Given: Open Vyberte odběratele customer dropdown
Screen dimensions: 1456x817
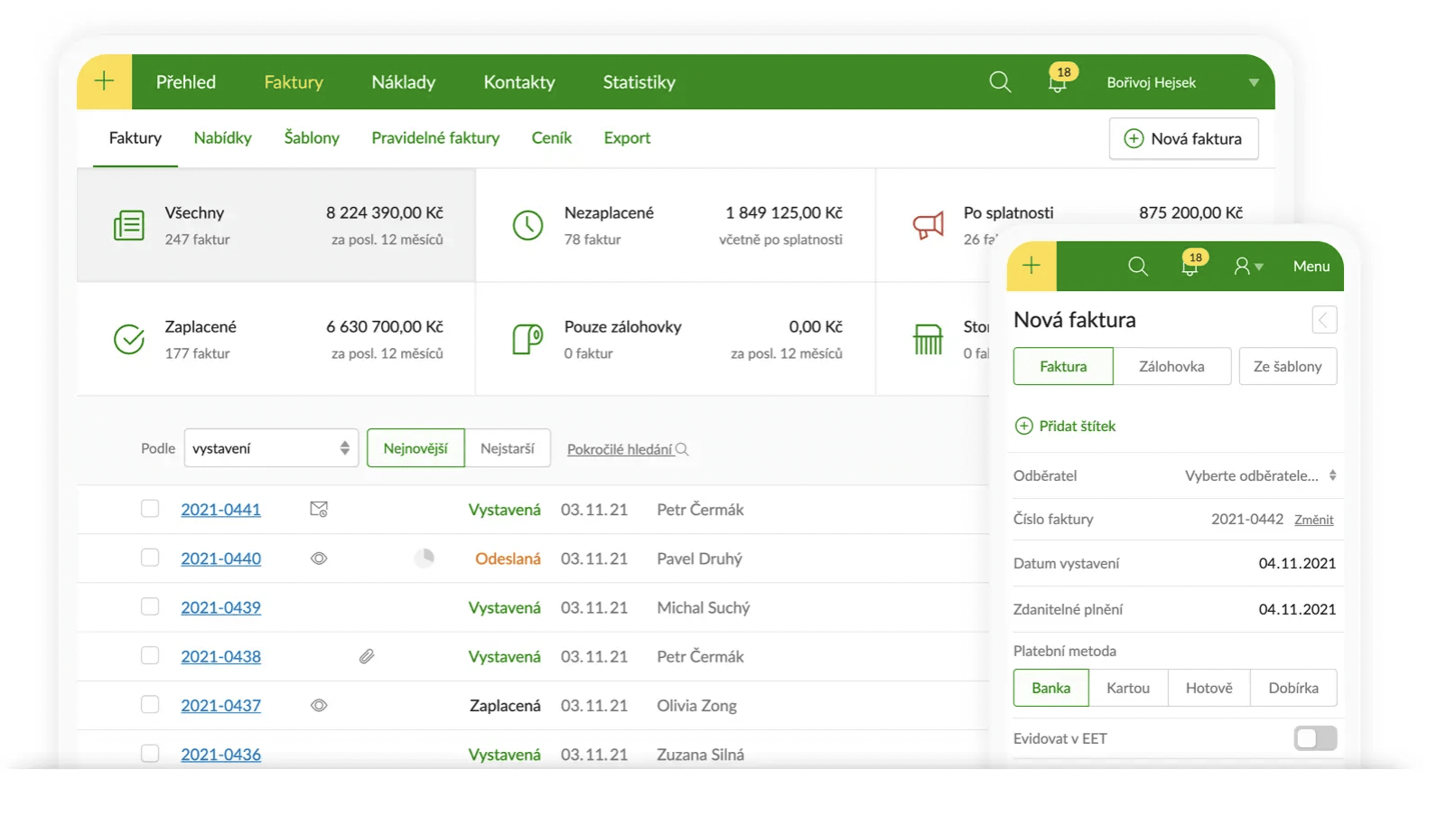Looking at the screenshot, I should (x=1260, y=475).
